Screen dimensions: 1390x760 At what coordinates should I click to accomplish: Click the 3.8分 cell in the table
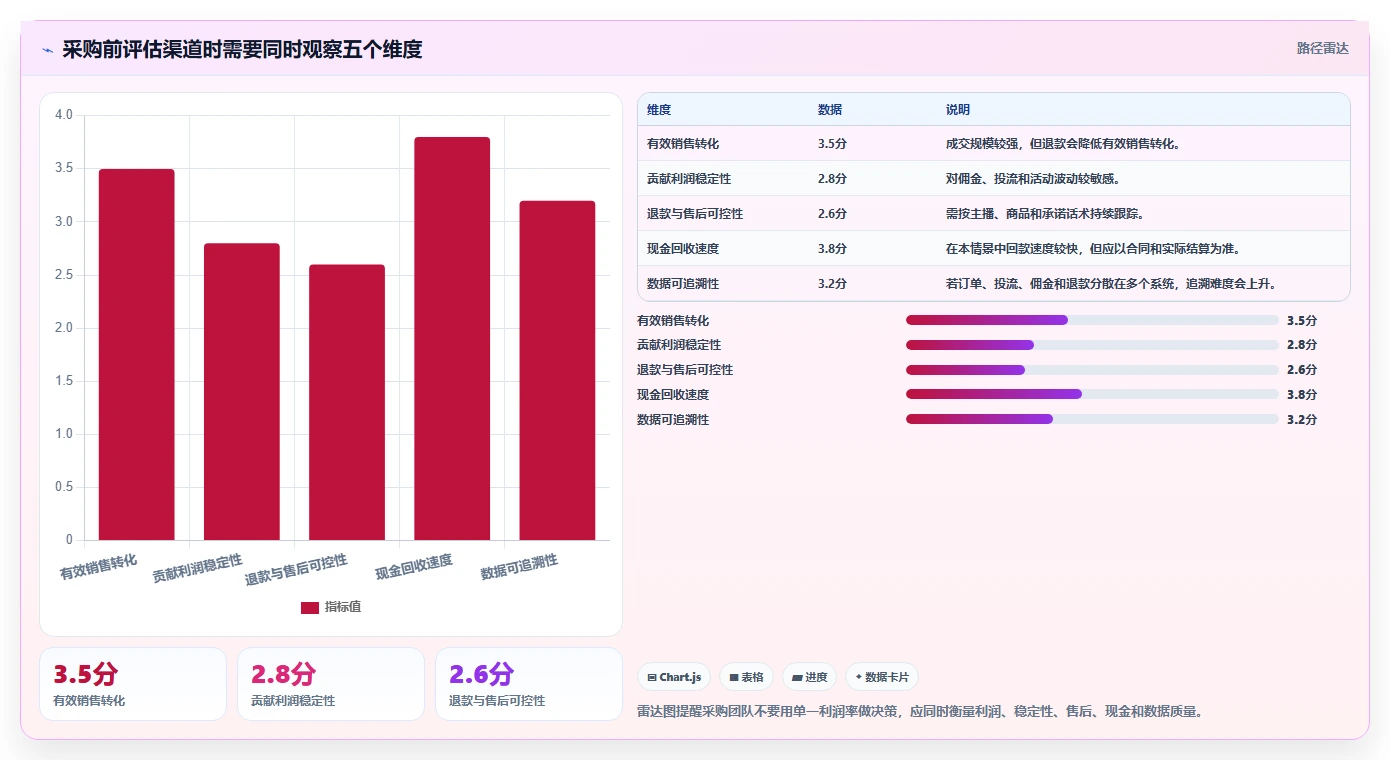(x=832, y=249)
